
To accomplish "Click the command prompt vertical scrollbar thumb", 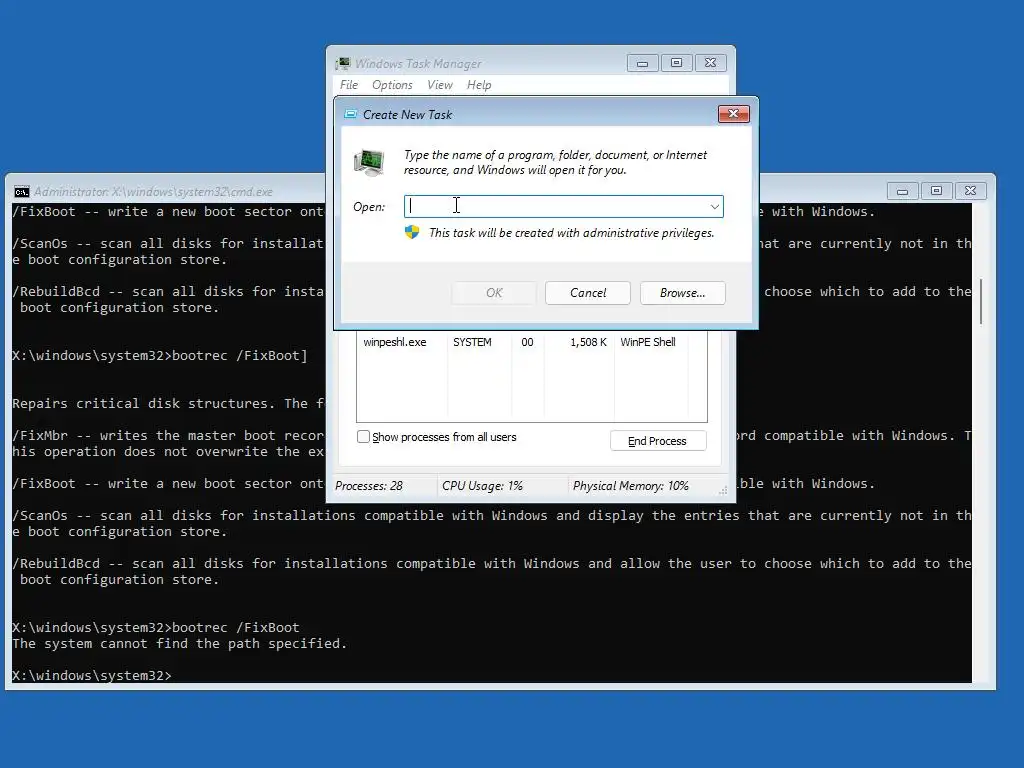I will coord(981,301).
